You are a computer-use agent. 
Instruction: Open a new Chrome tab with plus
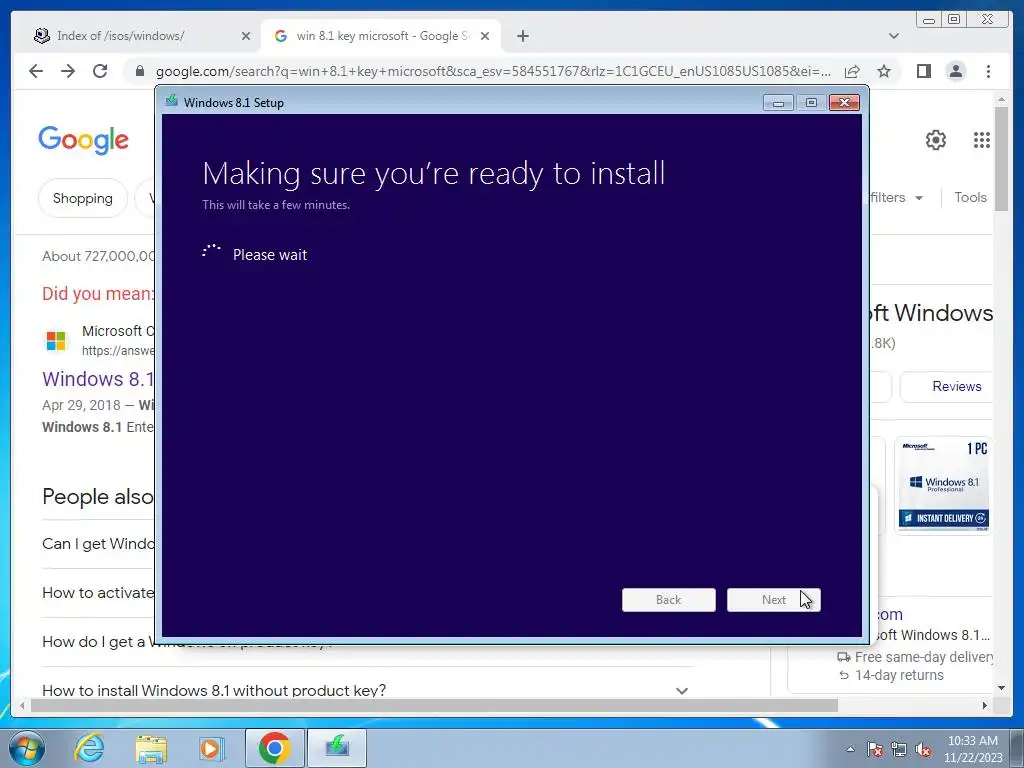(x=522, y=36)
